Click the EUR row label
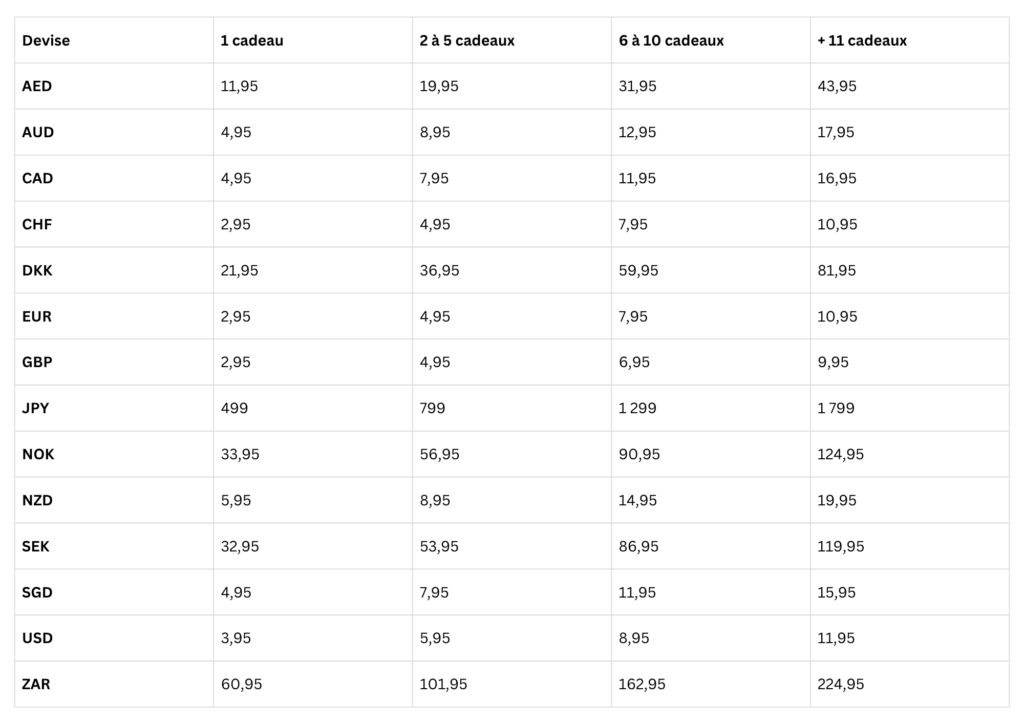1024x724 pixels. pyautogui.click(x=37, y=317)
